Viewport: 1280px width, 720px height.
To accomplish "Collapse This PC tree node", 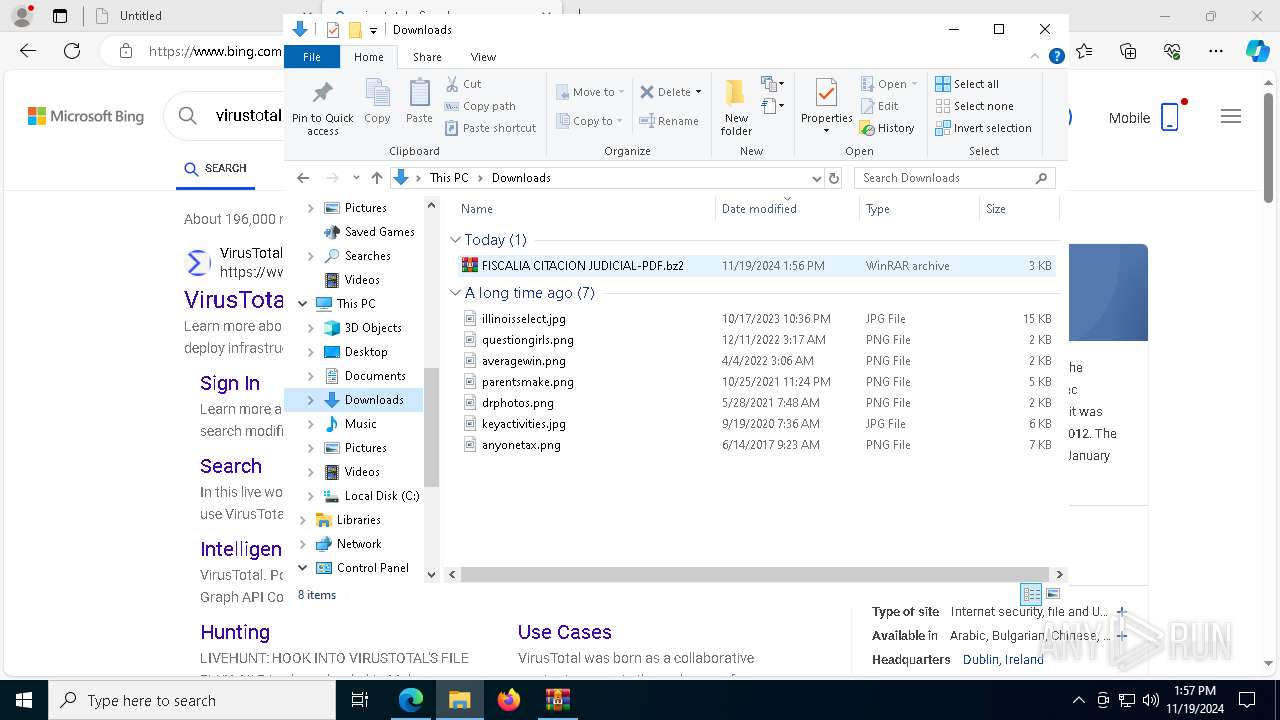I will click(303, 304).
